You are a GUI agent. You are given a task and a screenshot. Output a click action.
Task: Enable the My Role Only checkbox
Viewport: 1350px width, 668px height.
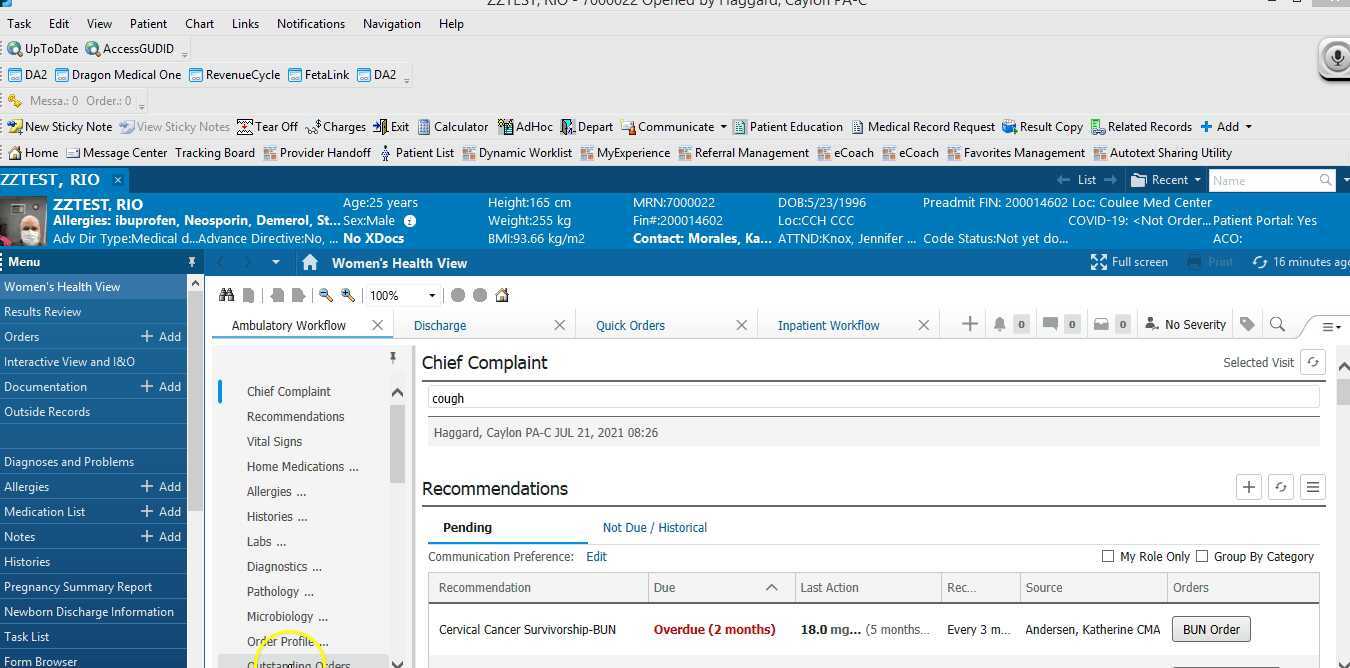pos(1108,556)
